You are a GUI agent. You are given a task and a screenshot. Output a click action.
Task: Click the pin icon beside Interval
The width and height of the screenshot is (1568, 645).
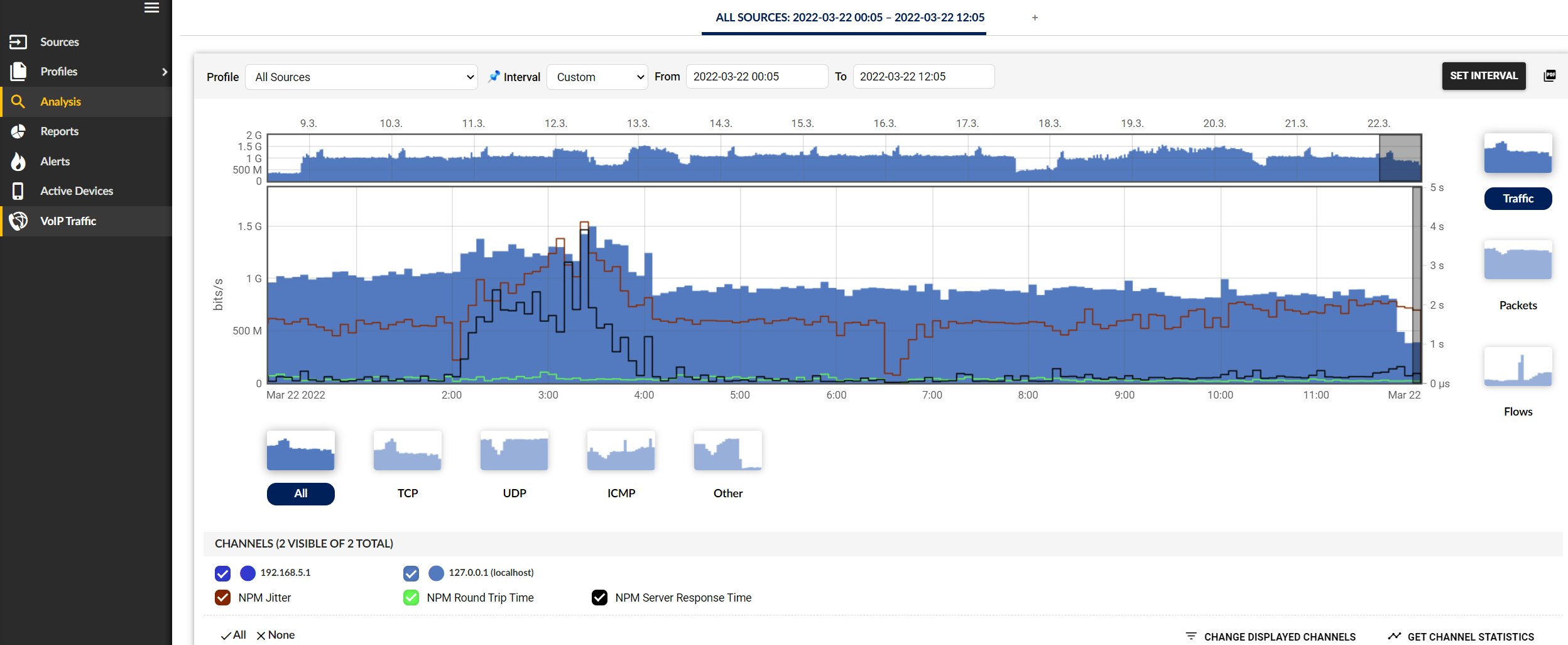tap(494, 77)
